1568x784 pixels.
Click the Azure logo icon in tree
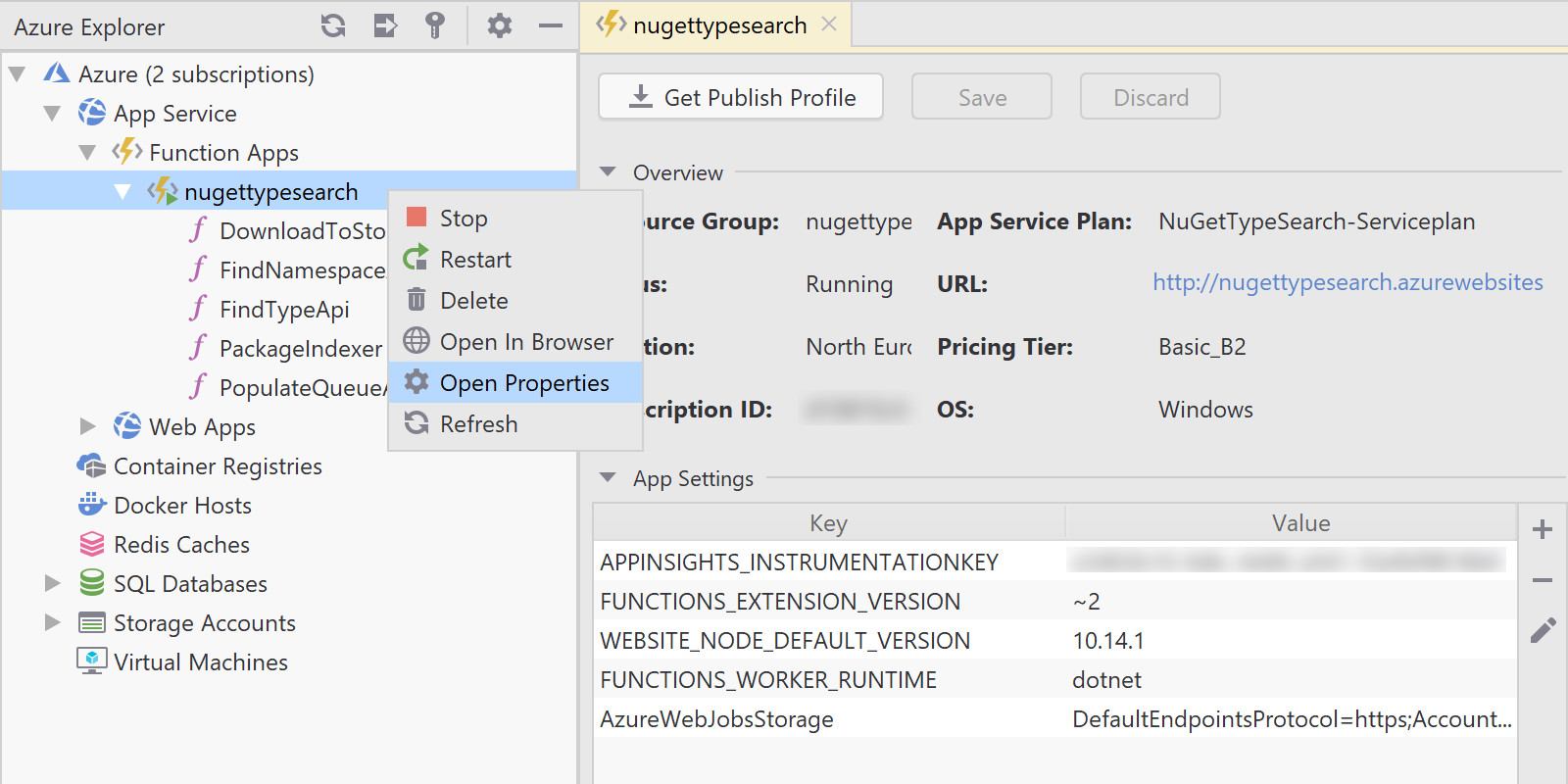coord(57,73)
